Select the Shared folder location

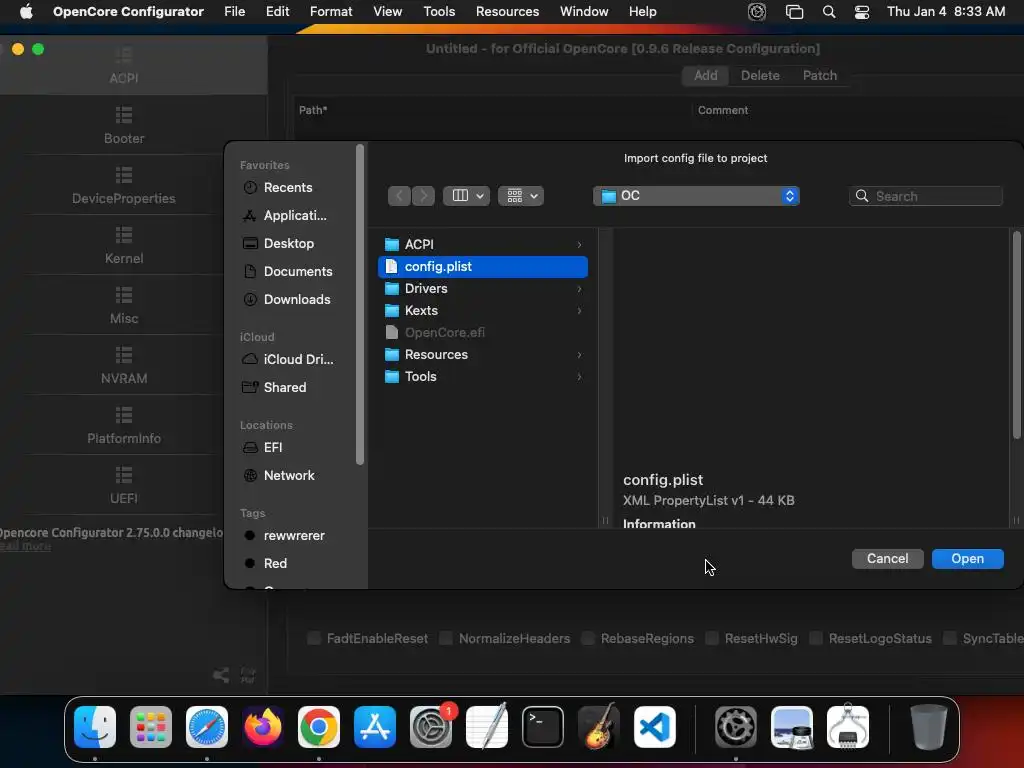tap(287, 387)
